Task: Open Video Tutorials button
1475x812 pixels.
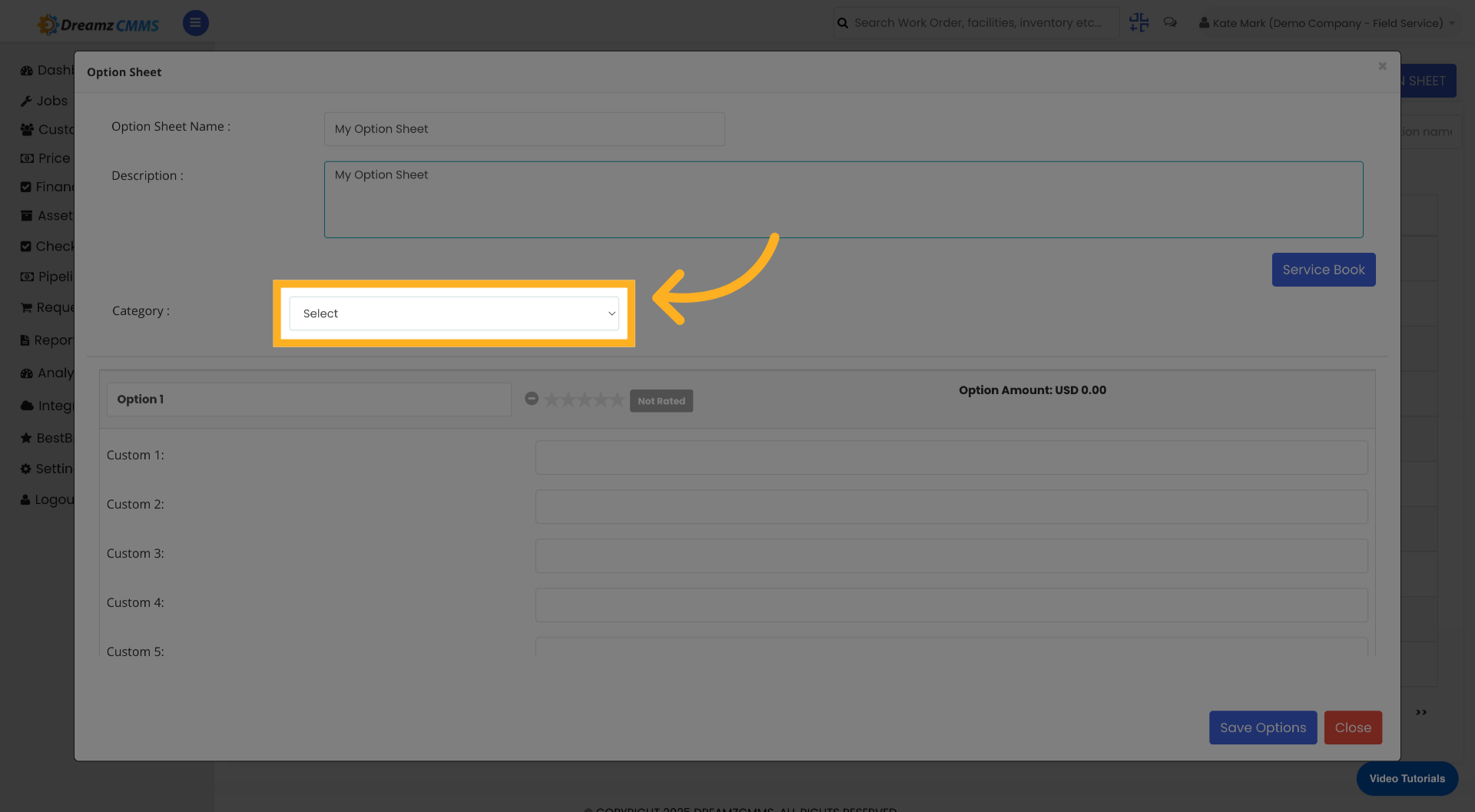Action: [x=1407, y=778]
